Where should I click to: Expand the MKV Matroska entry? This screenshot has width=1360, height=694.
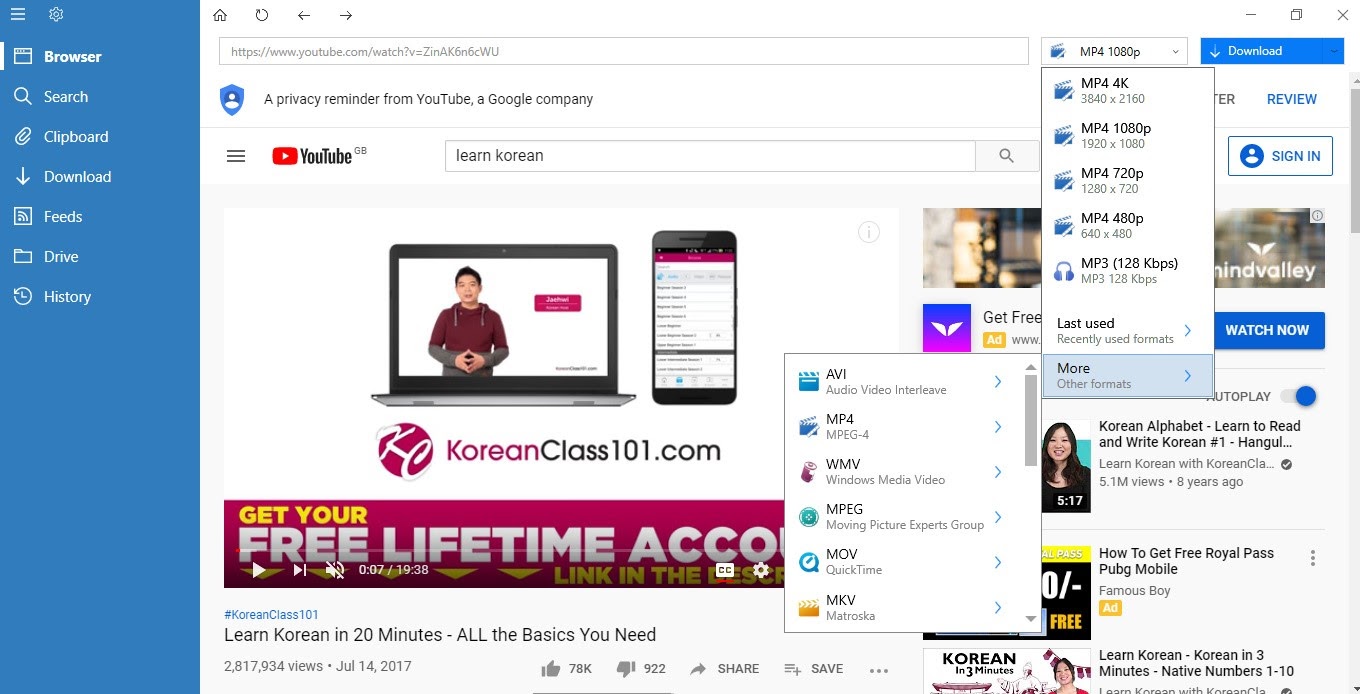tap(904, 607)
